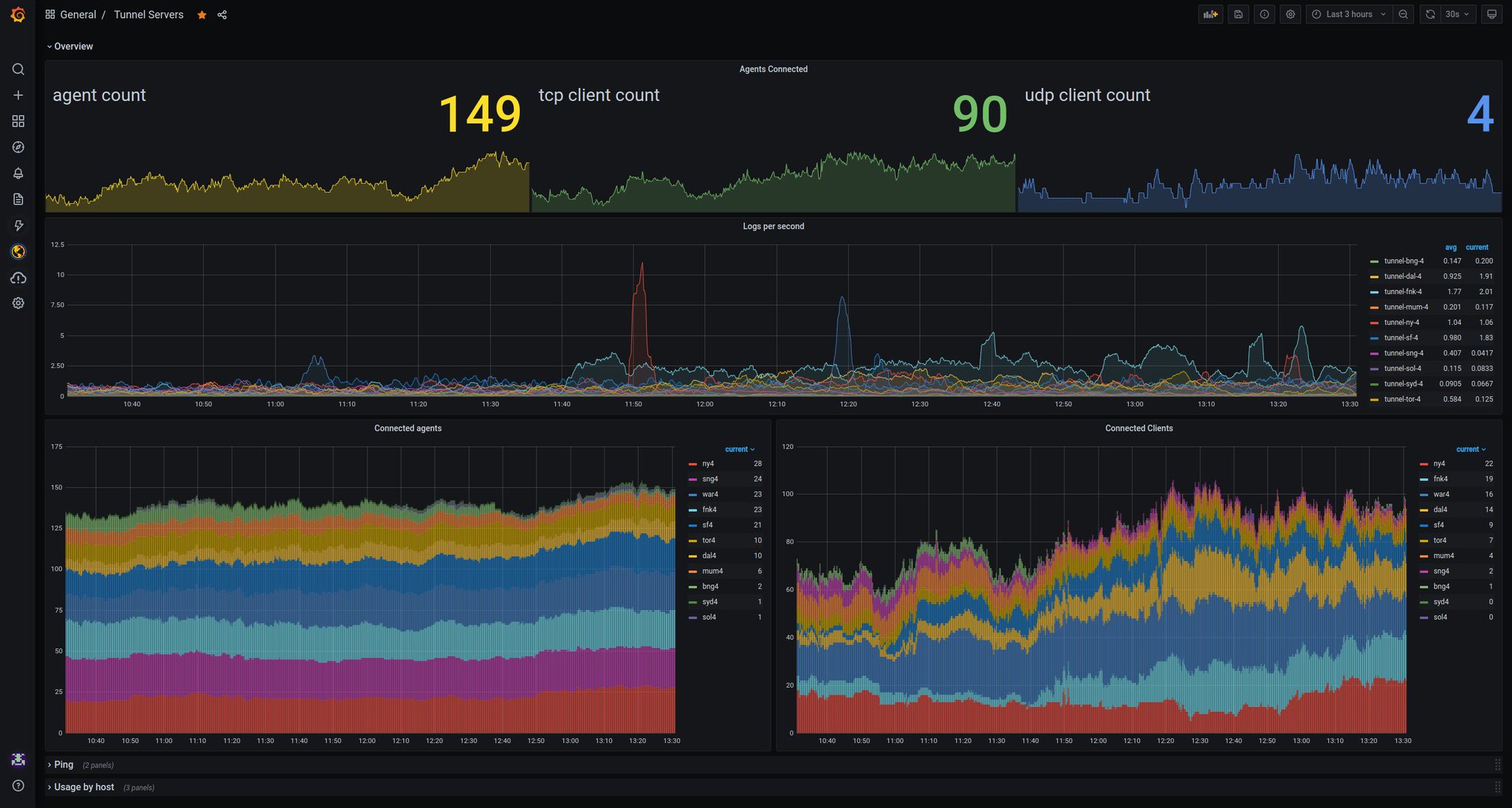Change color of dal4 swatch in Connected Clients
The image size is (1512, 808).
(x=1423, y=510)
